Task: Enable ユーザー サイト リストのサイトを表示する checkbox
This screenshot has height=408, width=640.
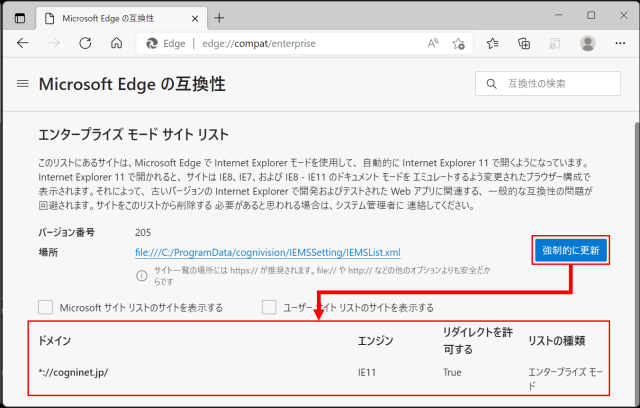Action: pyautogui.click(x=269, y=307)
